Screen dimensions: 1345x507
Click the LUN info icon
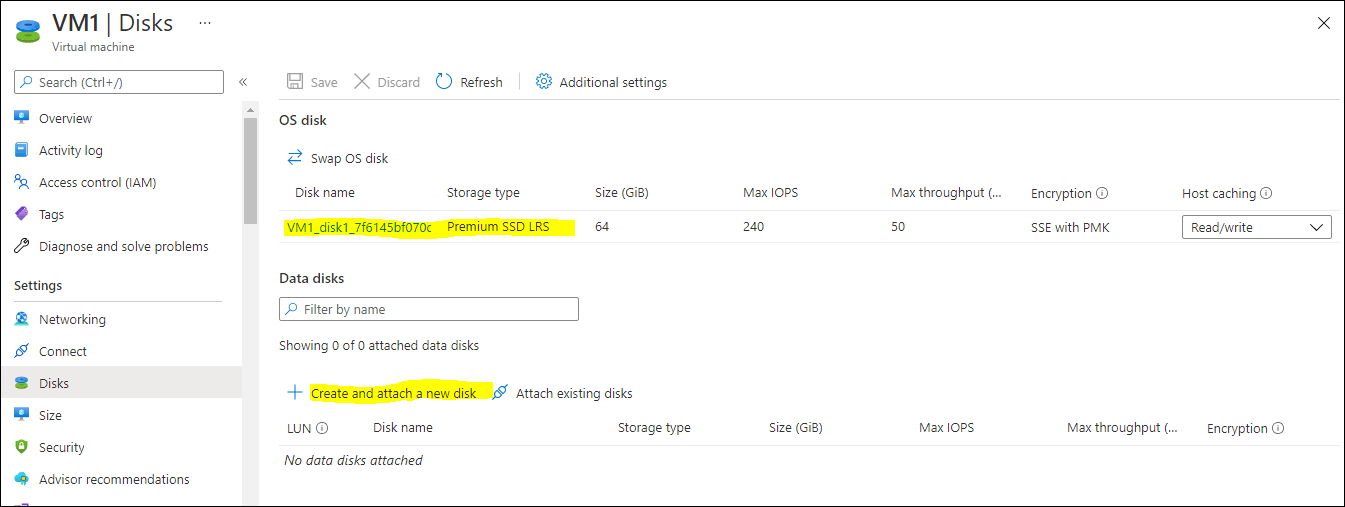pyautogui.click(x=322, y=428)
